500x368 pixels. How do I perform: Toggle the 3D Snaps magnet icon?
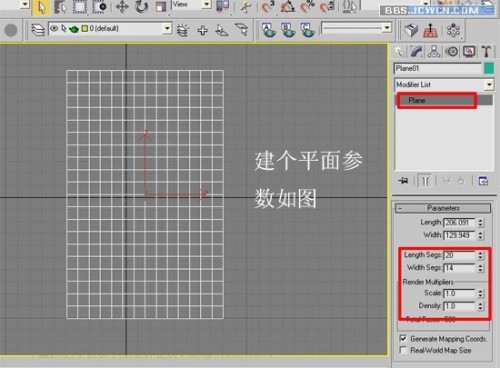click(x=267, y=7)
